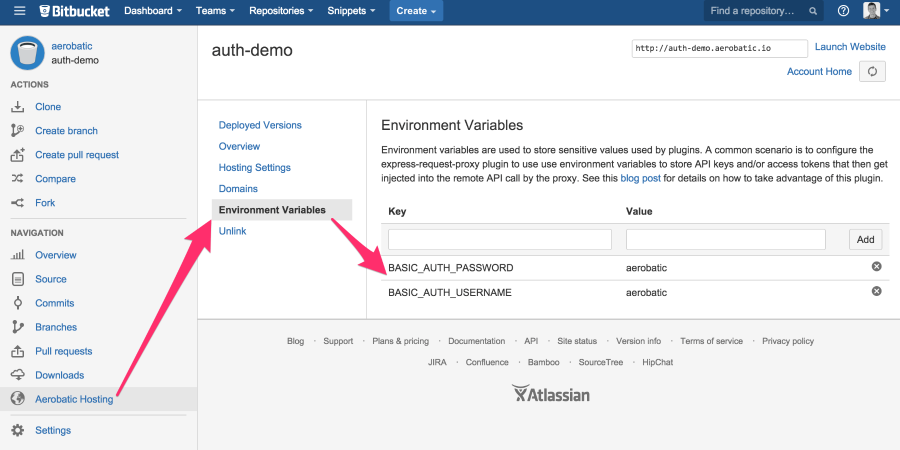Click the Create branch icon
Image resolution: width=900 pixels, height=450 pixels.
(x=18, y=131)
